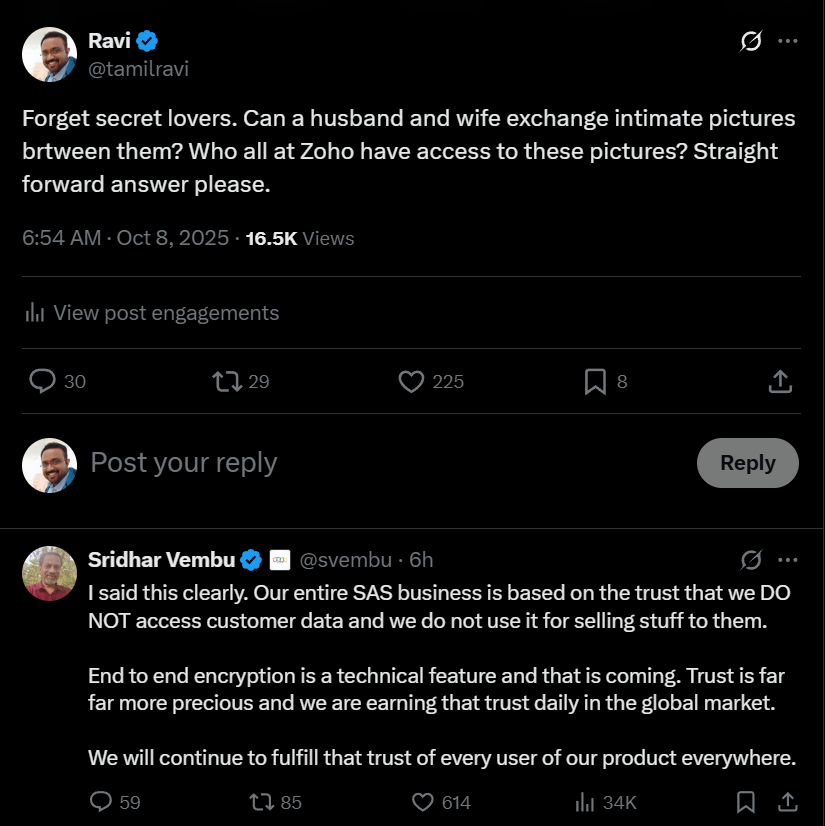Reply to Sridhar Vembu's comment
825x826 pixels.
101,802
